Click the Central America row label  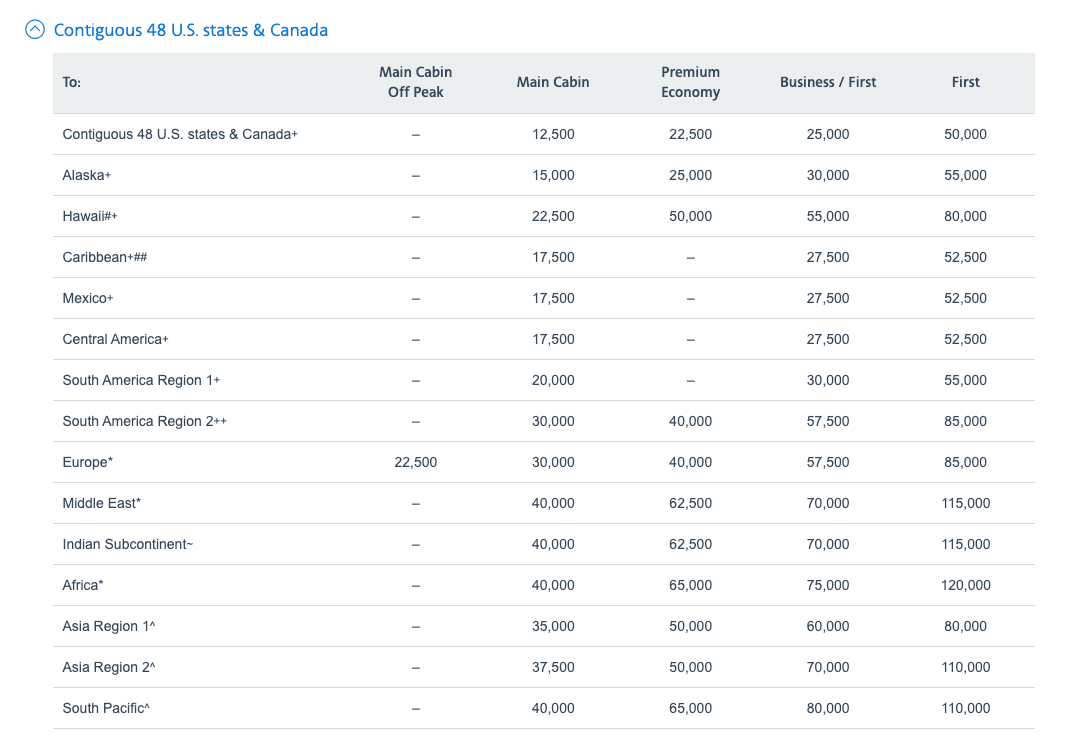click(x=115, y=339)
